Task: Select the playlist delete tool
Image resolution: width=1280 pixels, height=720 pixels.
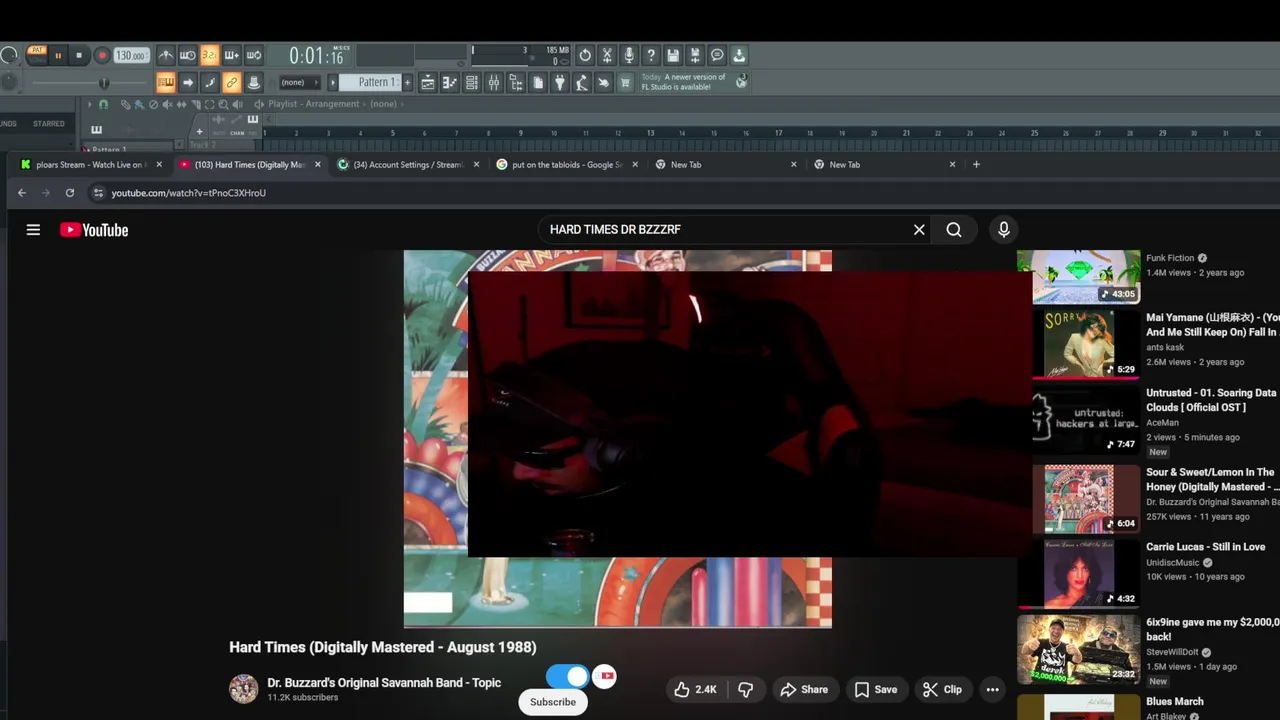Action: click(x=153, y=104)
